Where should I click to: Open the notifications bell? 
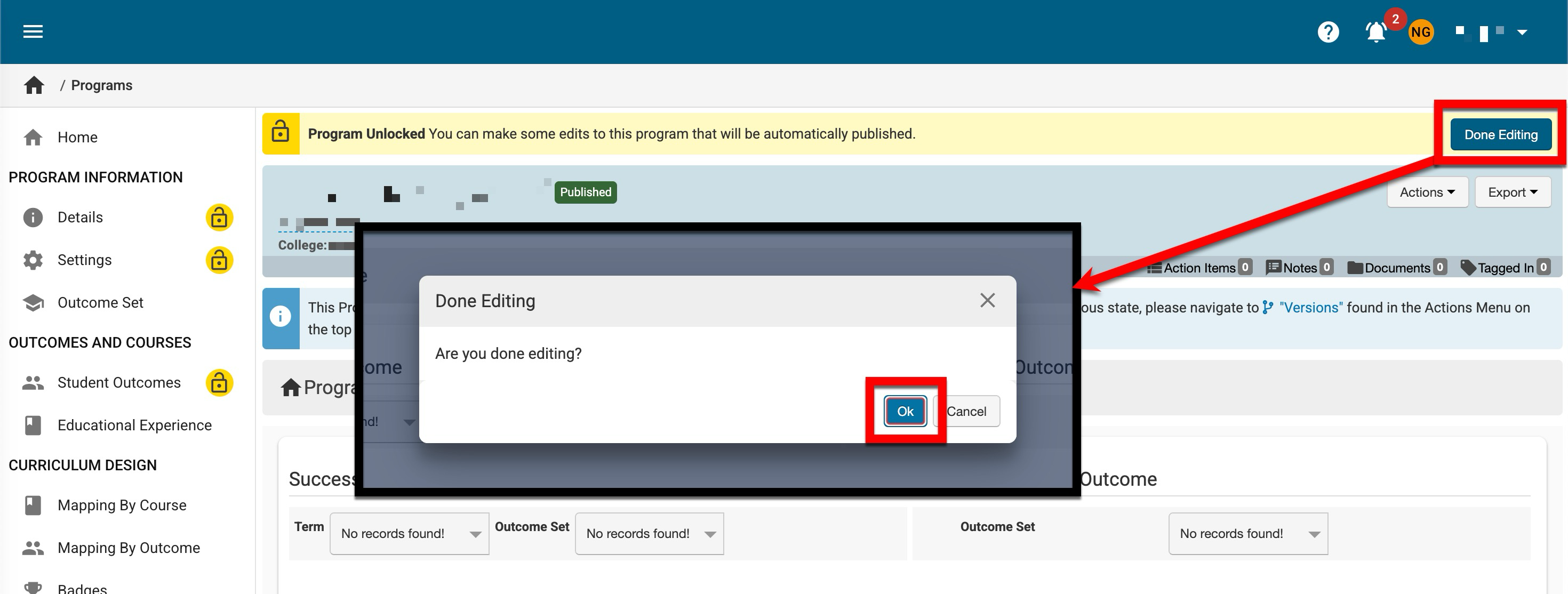1375,31
